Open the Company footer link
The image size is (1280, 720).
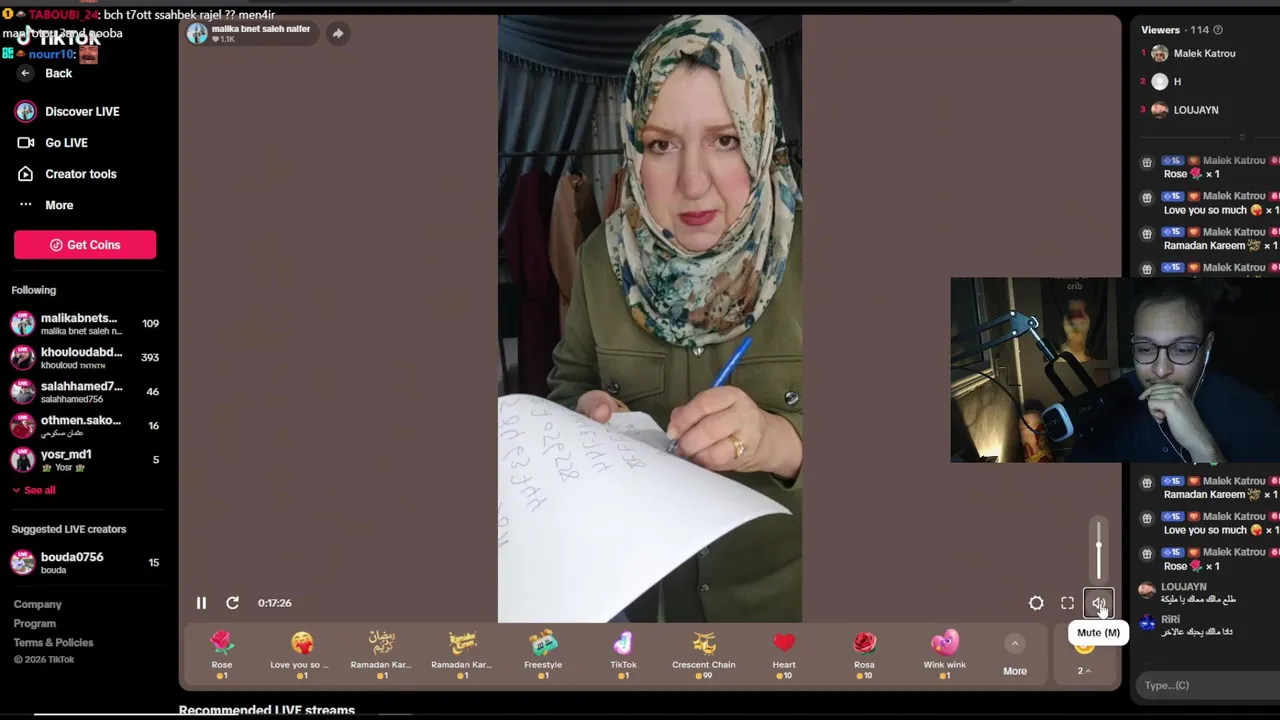(x=38, y=604)
